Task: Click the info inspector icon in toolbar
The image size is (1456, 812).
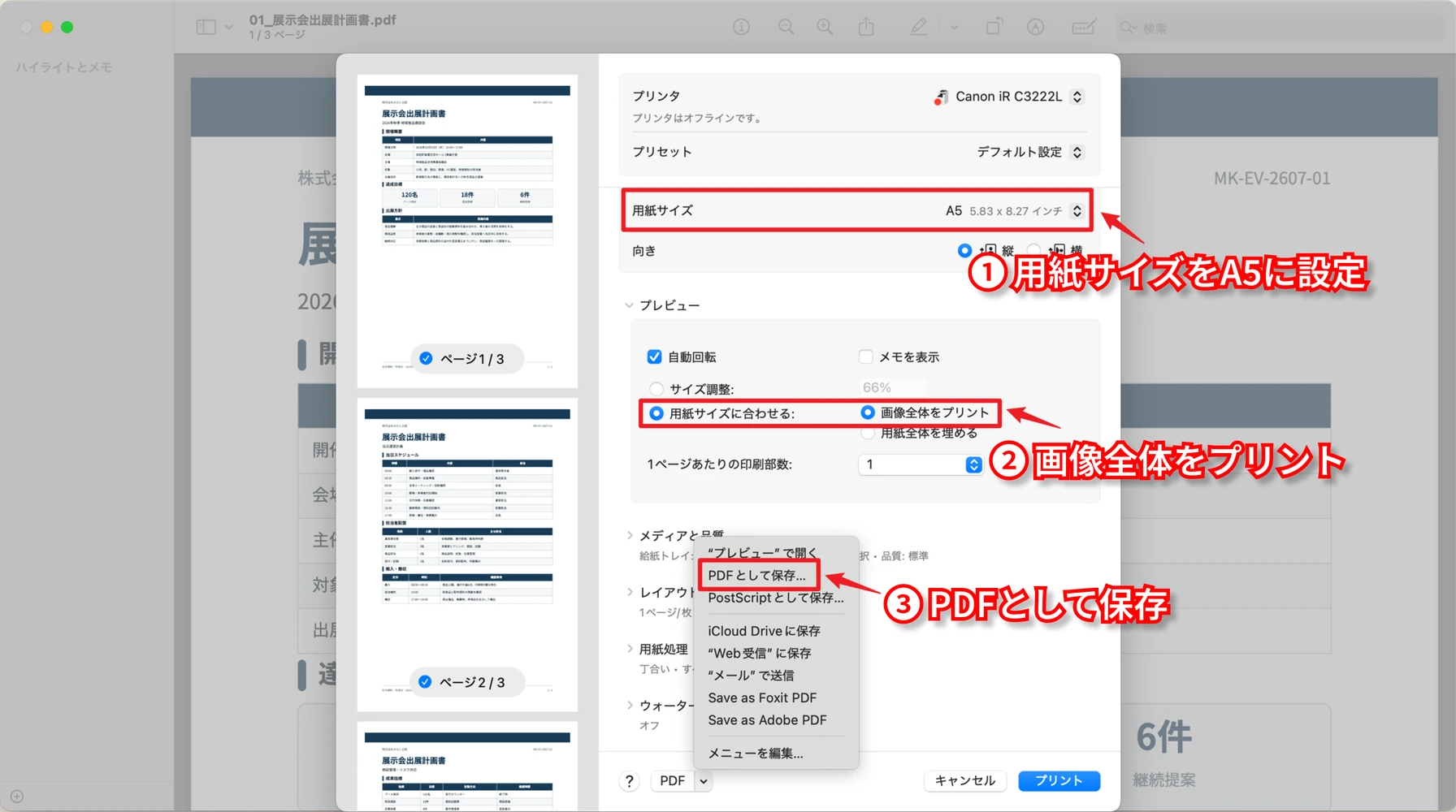Action: click(x=741, y=28)
